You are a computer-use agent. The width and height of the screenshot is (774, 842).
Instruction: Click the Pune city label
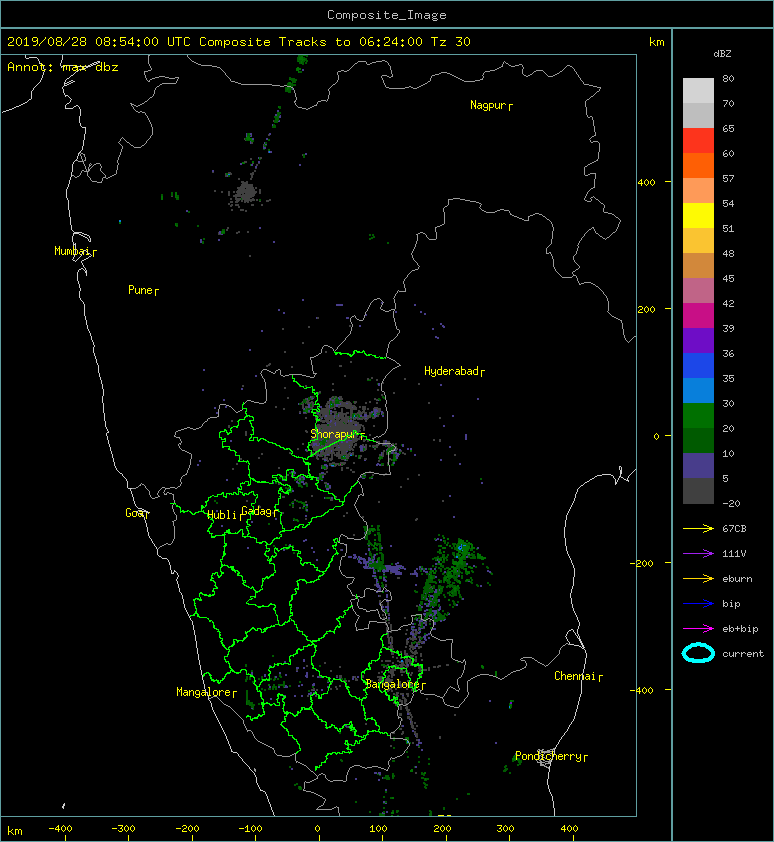[x=141, y=290]
